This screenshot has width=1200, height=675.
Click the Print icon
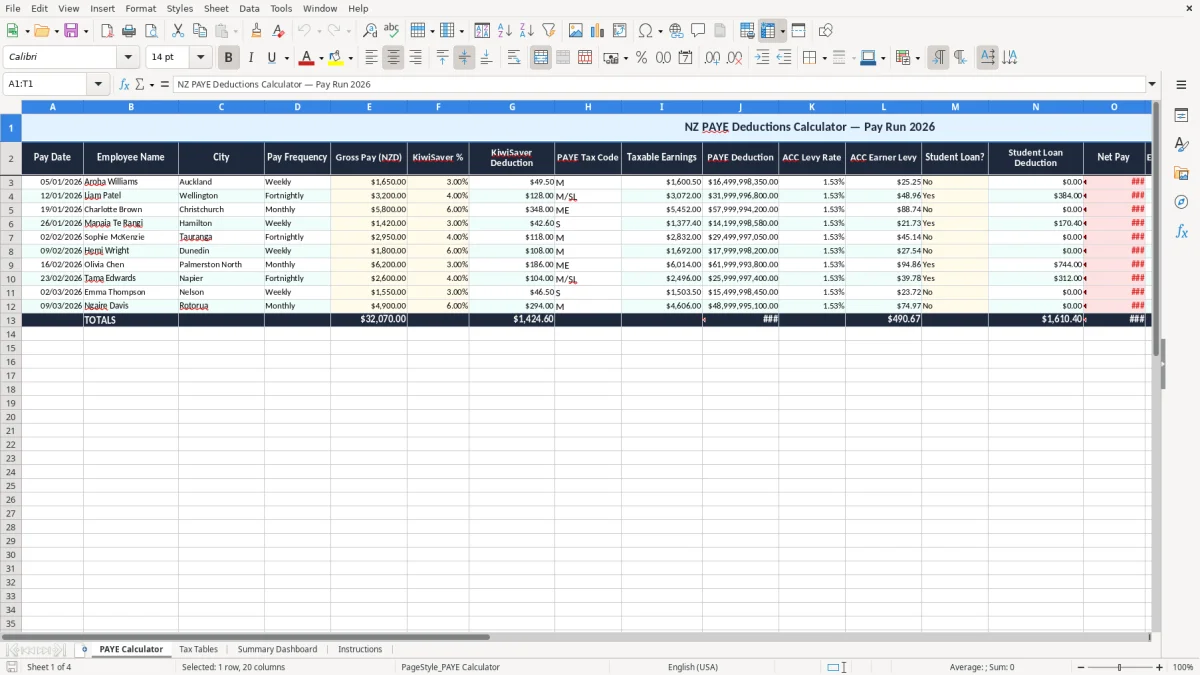tap(129, 31)
